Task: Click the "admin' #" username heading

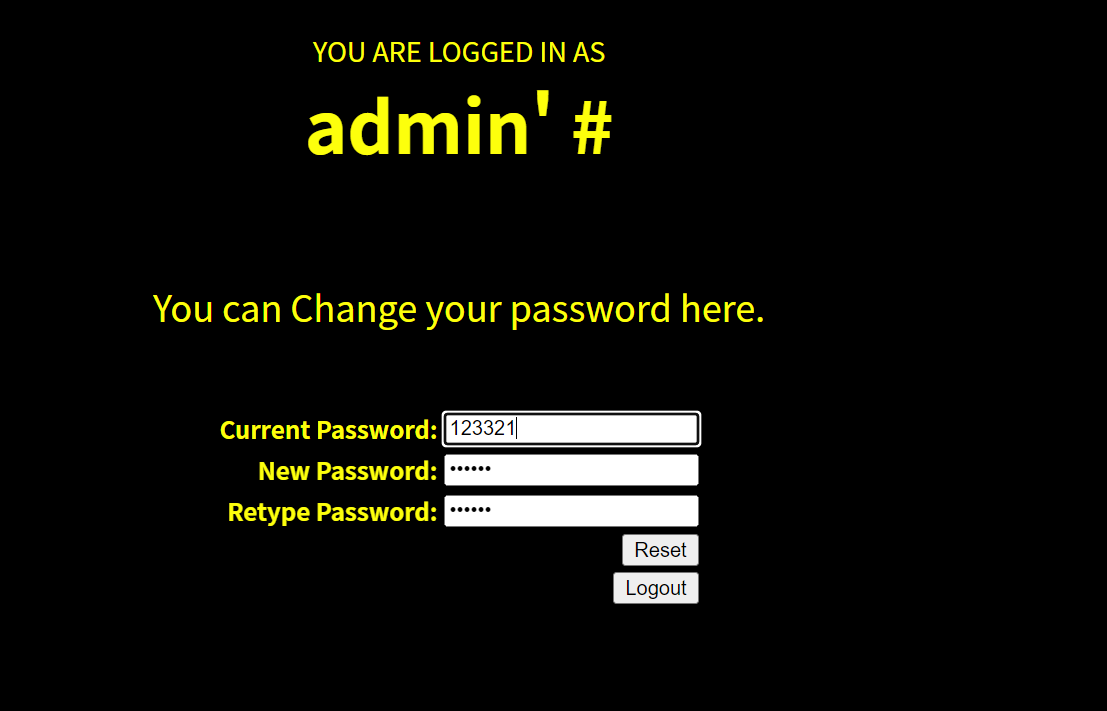Action: (x=459, y=127)
